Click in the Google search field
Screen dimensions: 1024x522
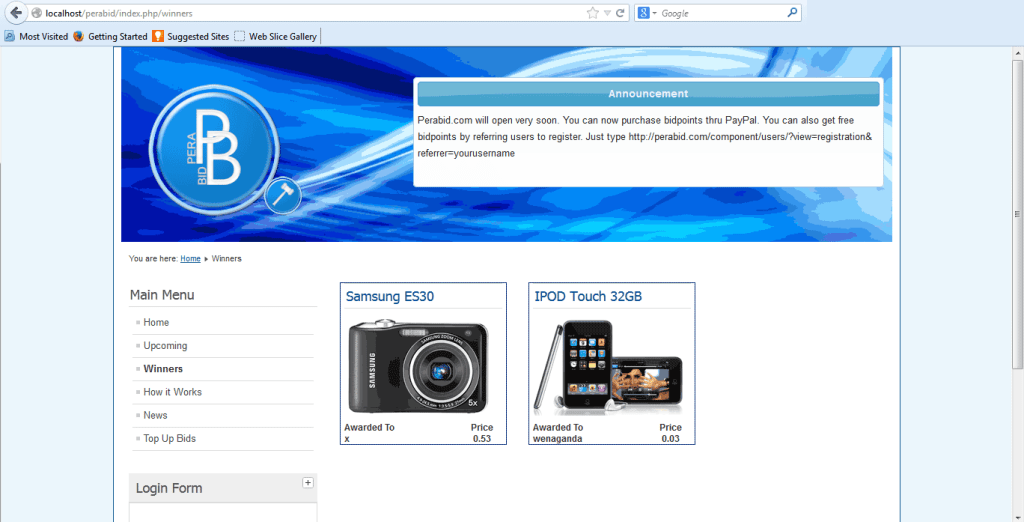720,13
